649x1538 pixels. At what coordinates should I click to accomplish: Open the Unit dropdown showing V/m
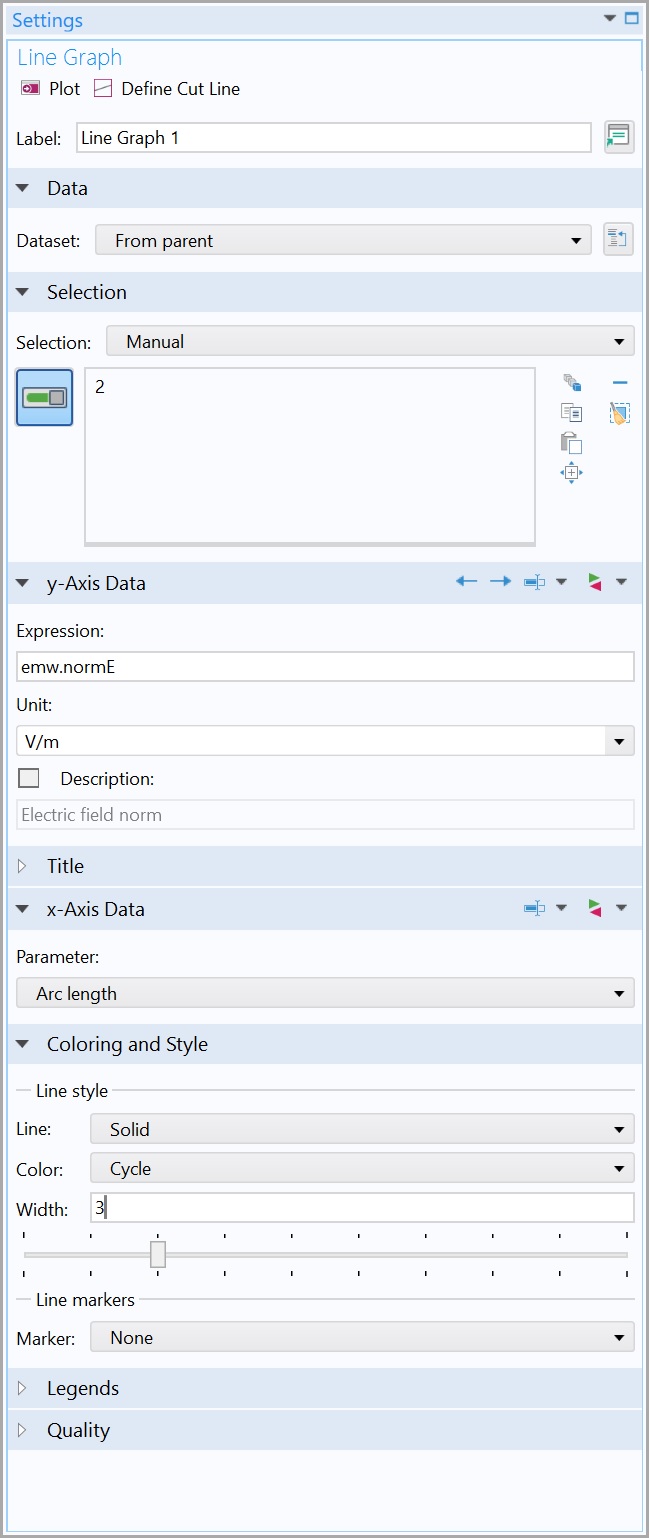[325, 741]
